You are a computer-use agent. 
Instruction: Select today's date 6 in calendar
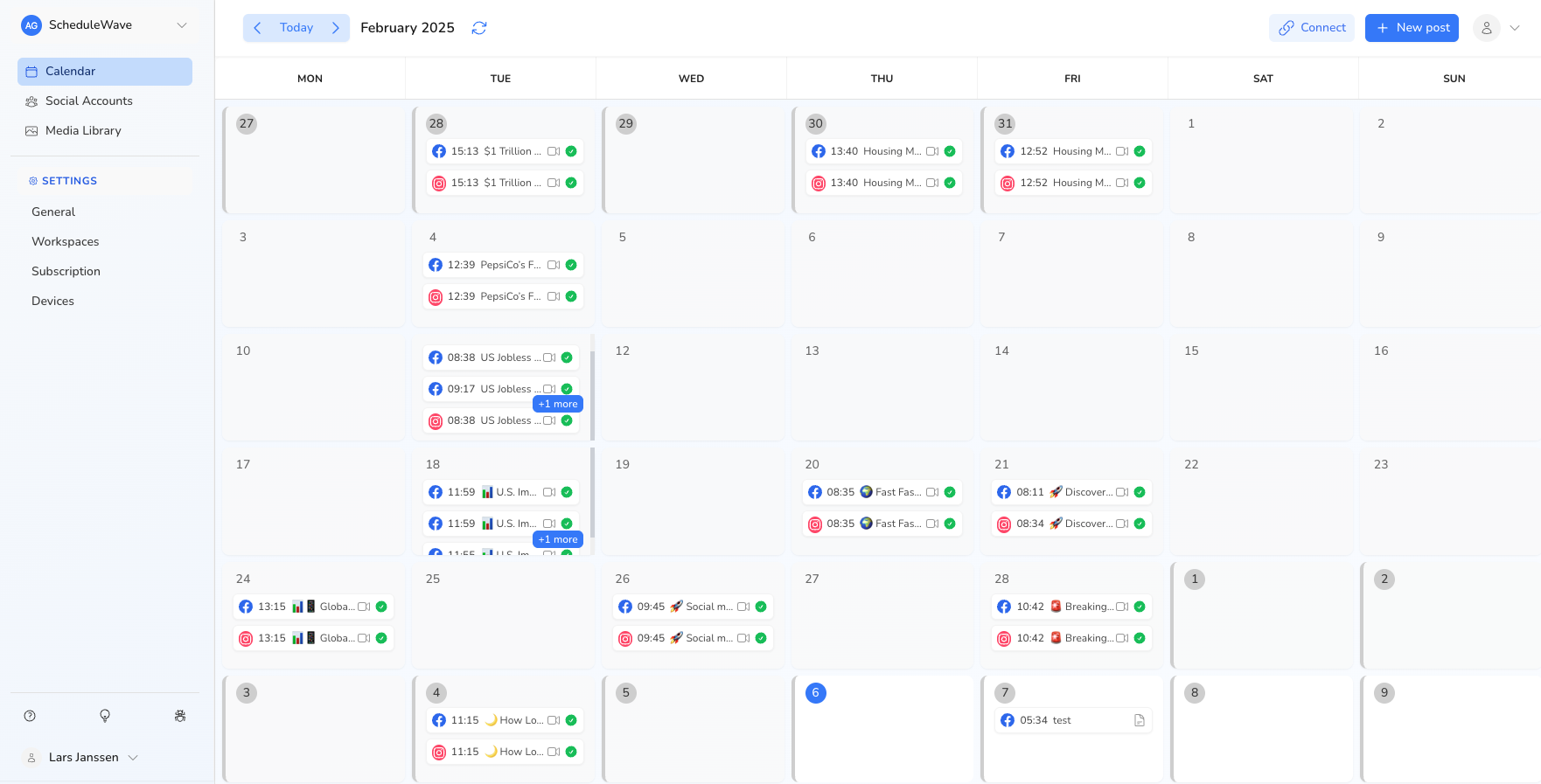pyautogui.click(x=815, y=693)
